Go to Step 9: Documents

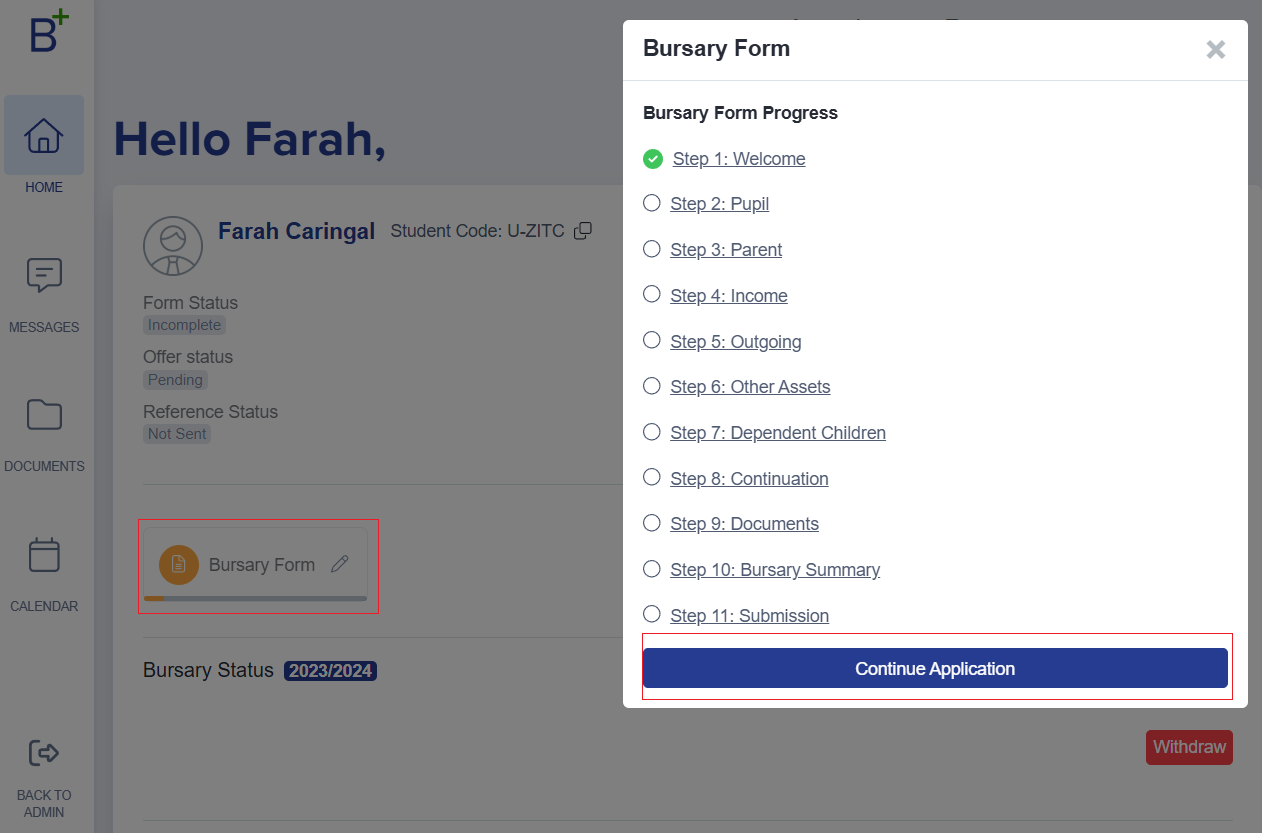[744, 524]
